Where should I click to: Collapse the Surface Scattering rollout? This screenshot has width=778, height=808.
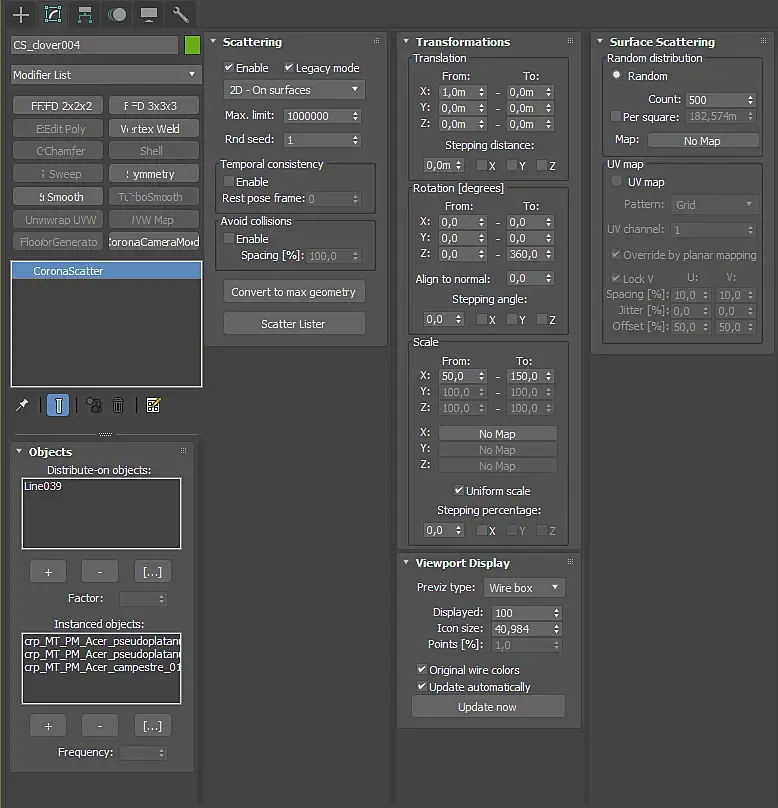(x=600, y=41)
